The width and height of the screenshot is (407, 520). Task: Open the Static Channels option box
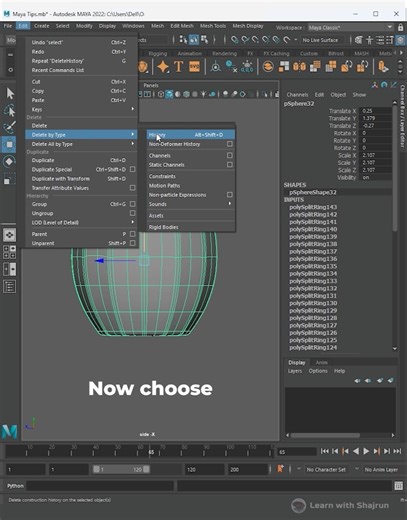pos(230,165)
